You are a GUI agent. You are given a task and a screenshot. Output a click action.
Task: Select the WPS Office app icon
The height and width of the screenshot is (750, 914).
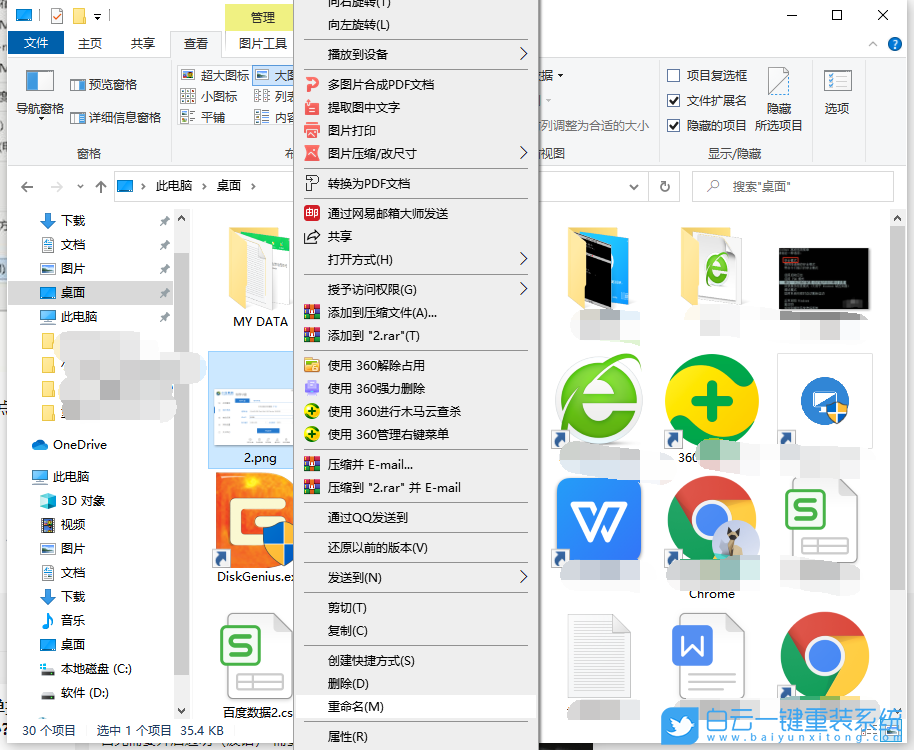600,520
